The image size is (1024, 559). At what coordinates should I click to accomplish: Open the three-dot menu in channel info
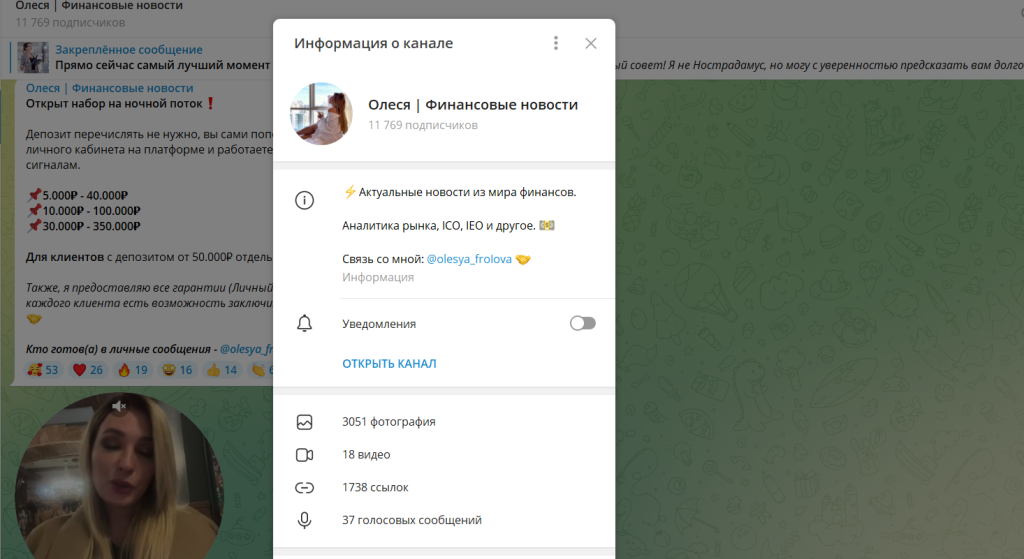coord(556,43)
